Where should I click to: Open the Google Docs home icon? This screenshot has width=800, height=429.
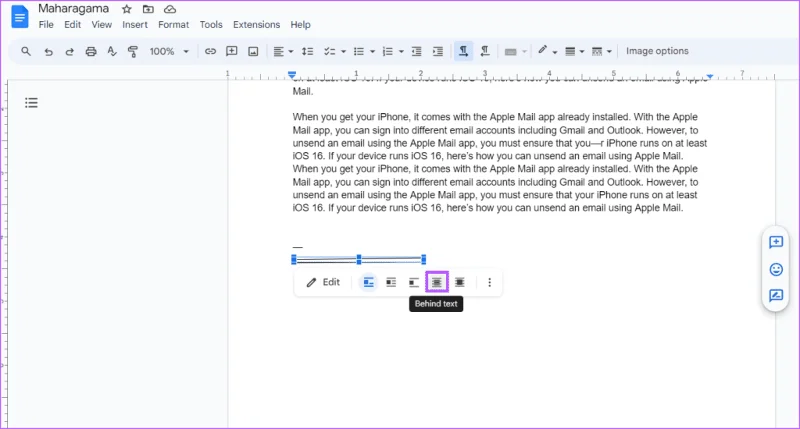(x=20, y=17)
